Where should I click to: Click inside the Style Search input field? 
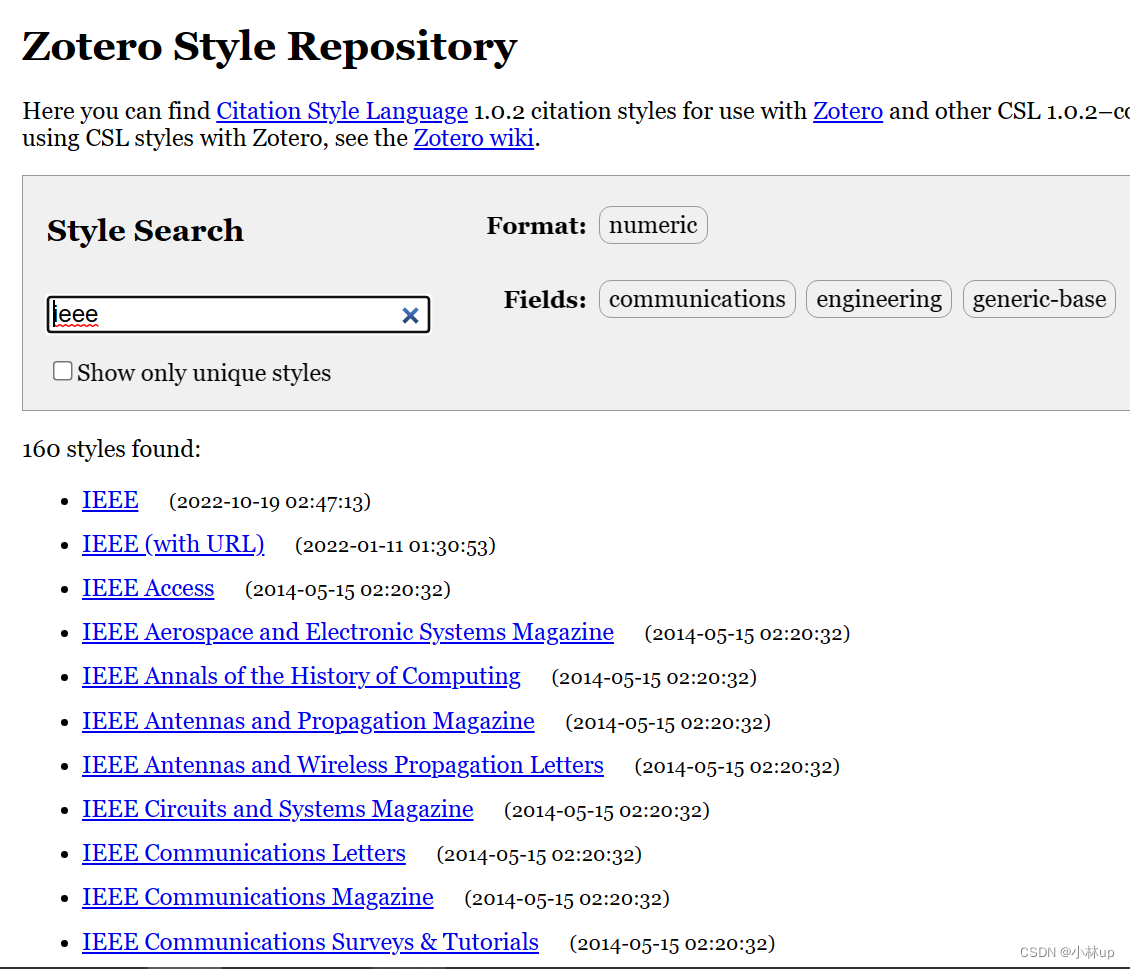pyautogui.click(x=238, y=315)
